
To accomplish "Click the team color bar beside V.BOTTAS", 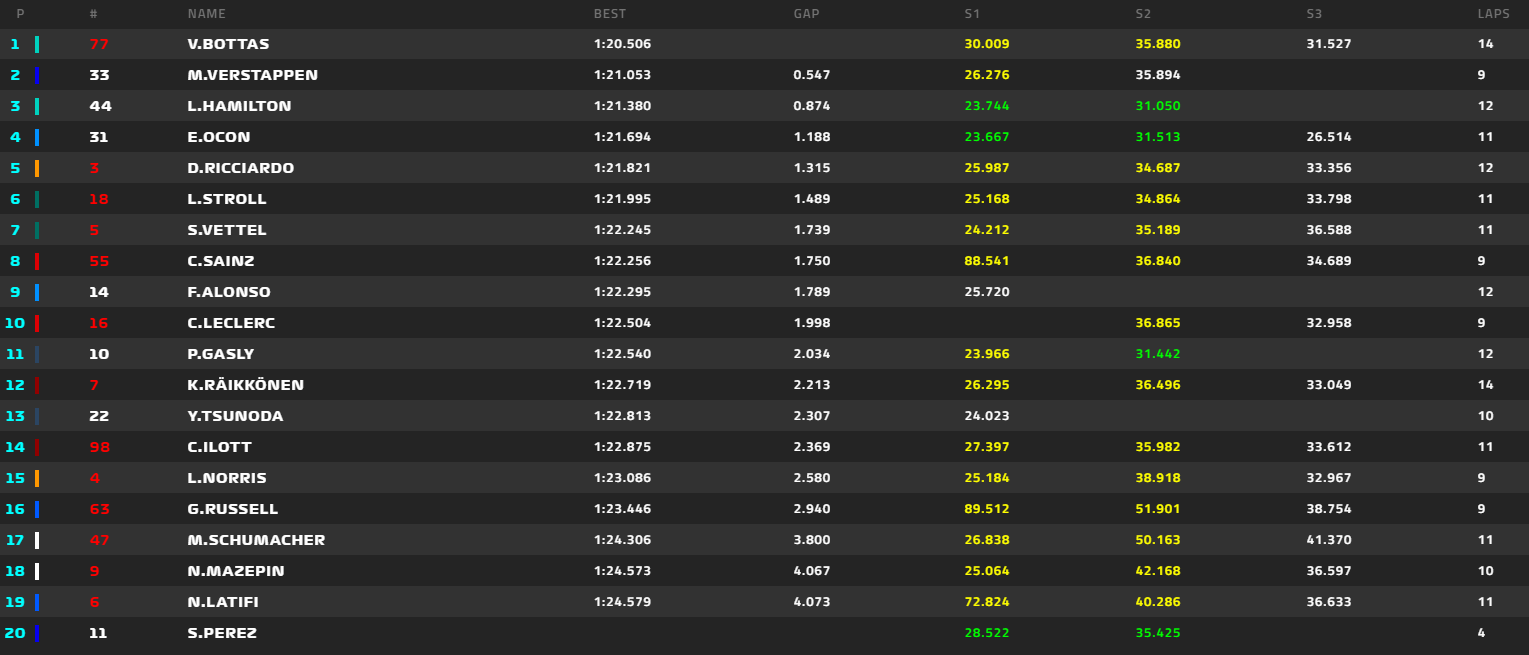I will click(37, 44).
